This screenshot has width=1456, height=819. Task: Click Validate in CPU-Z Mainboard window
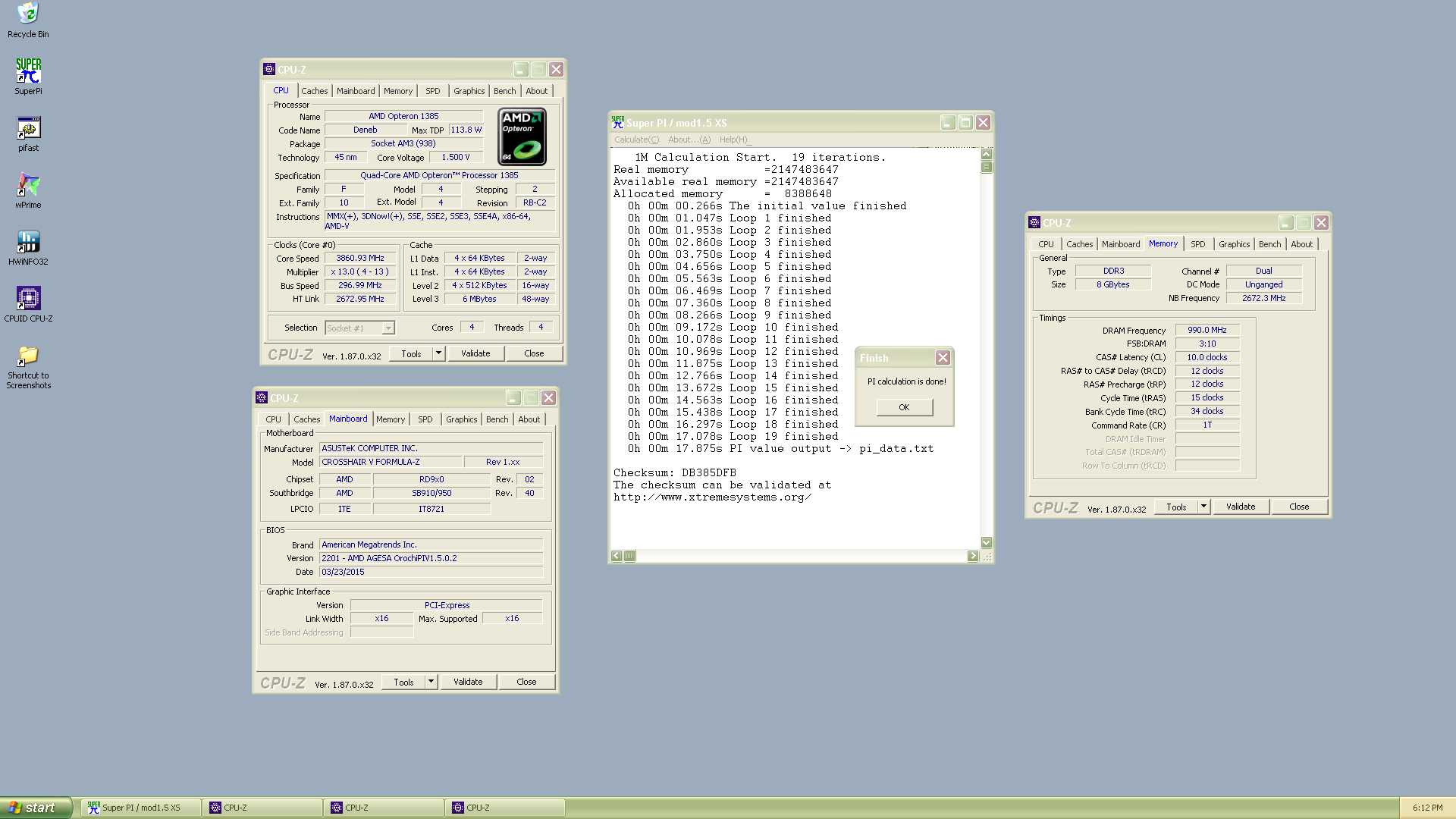point(468,682)
